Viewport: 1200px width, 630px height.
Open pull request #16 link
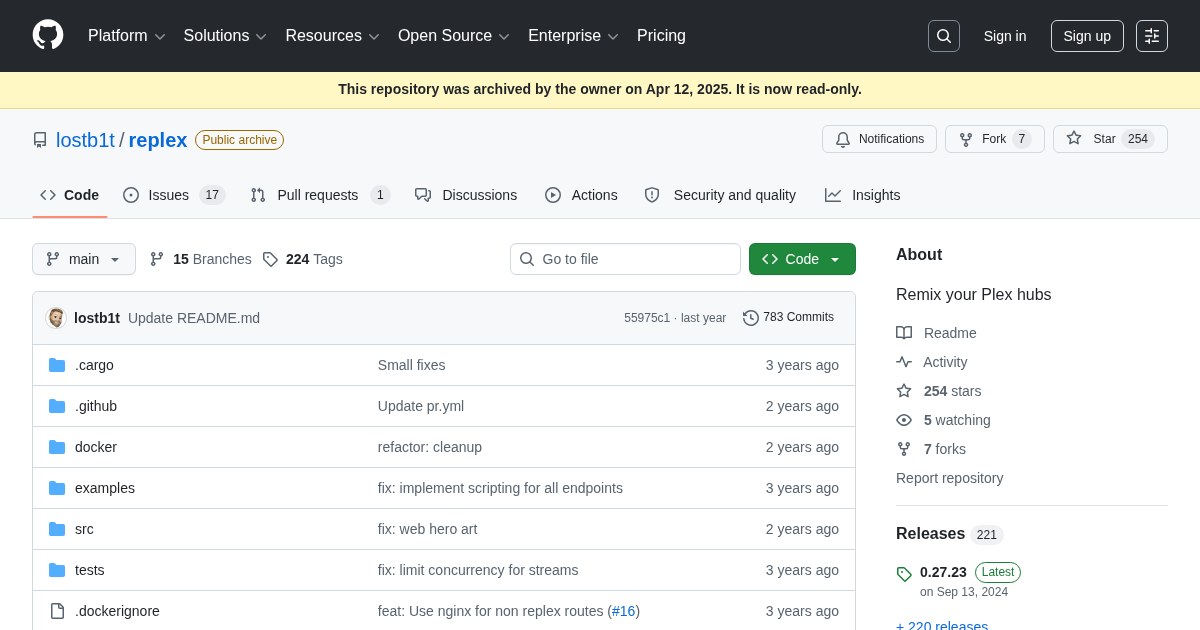[624, 611]
